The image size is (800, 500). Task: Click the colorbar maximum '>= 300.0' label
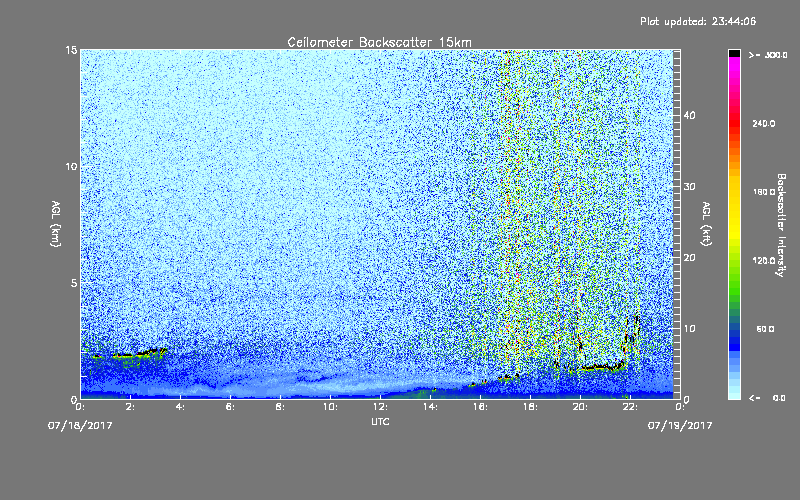coord(768,55)
